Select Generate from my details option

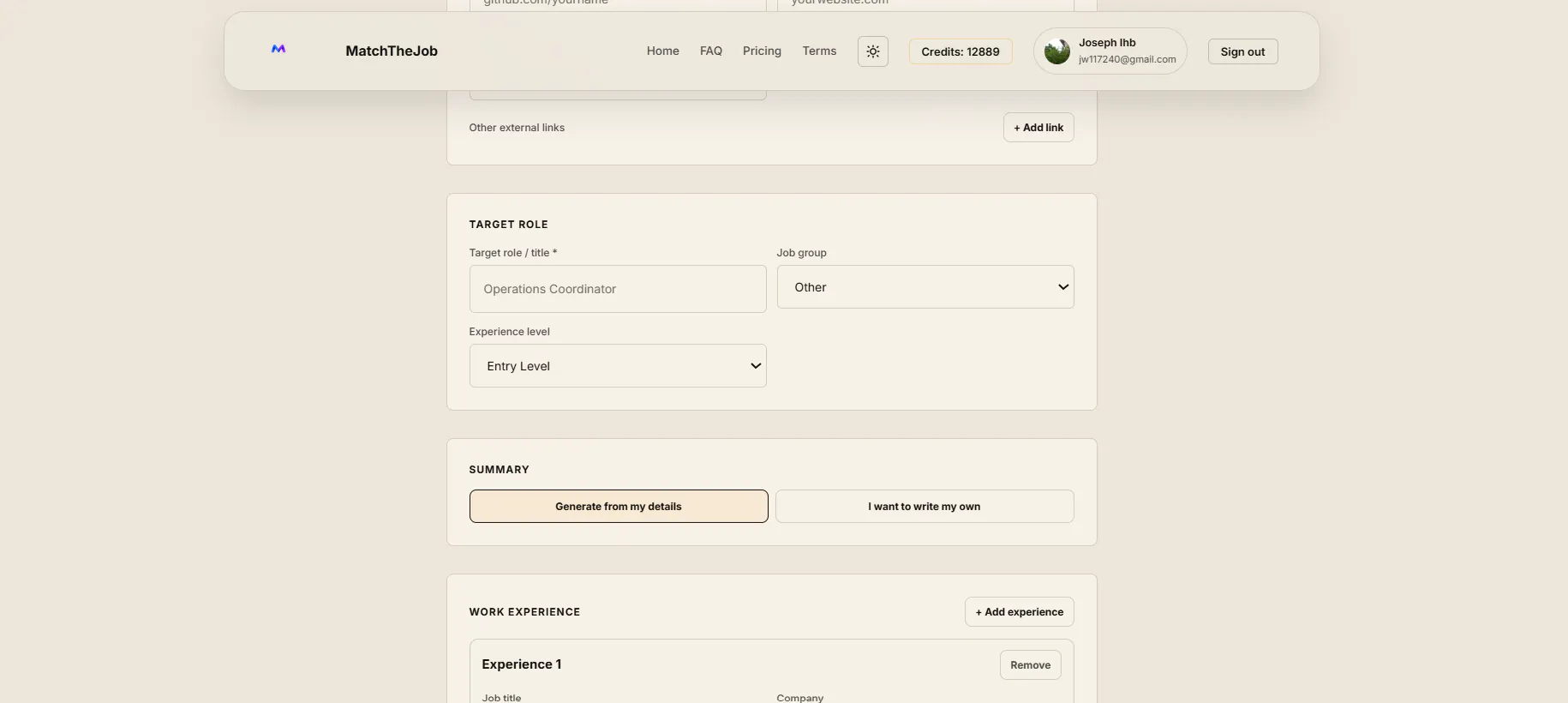[619, 507]
